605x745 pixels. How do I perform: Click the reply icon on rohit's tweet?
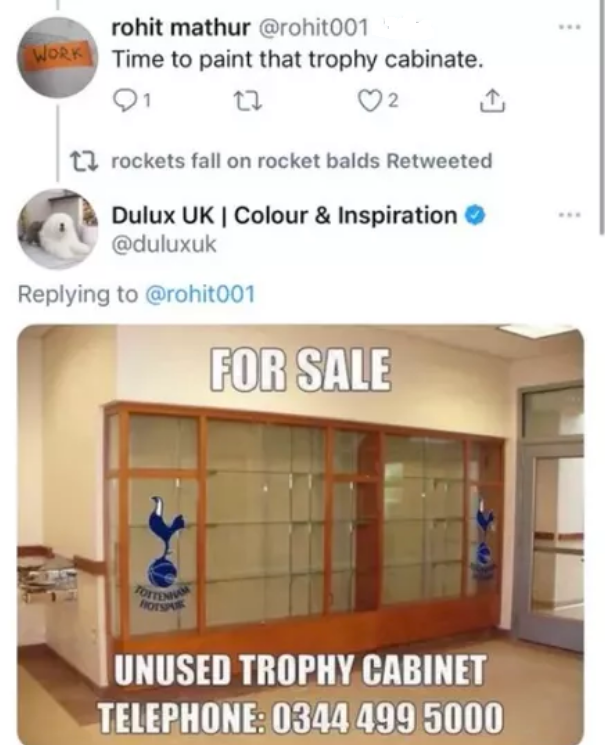(125, 101)
